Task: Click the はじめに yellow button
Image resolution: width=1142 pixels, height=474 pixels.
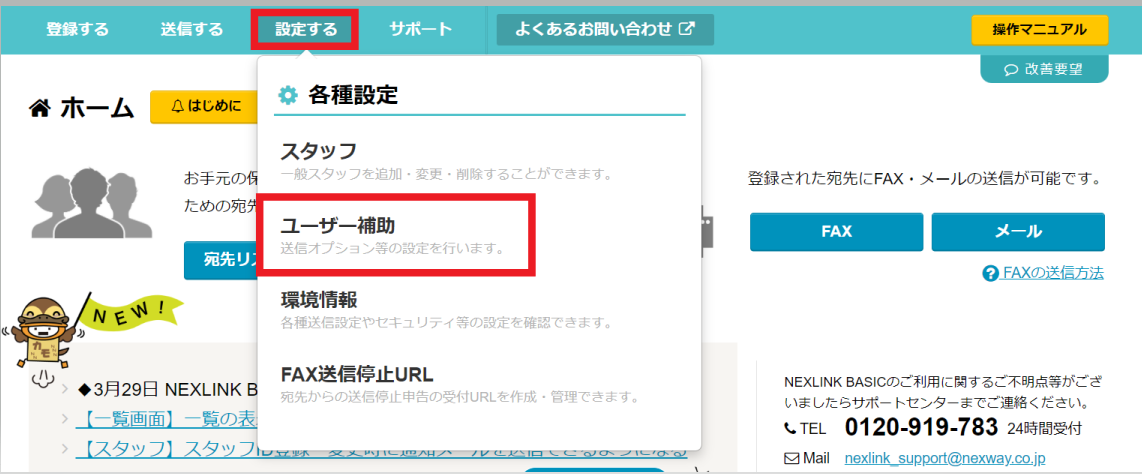Action: 205,107
